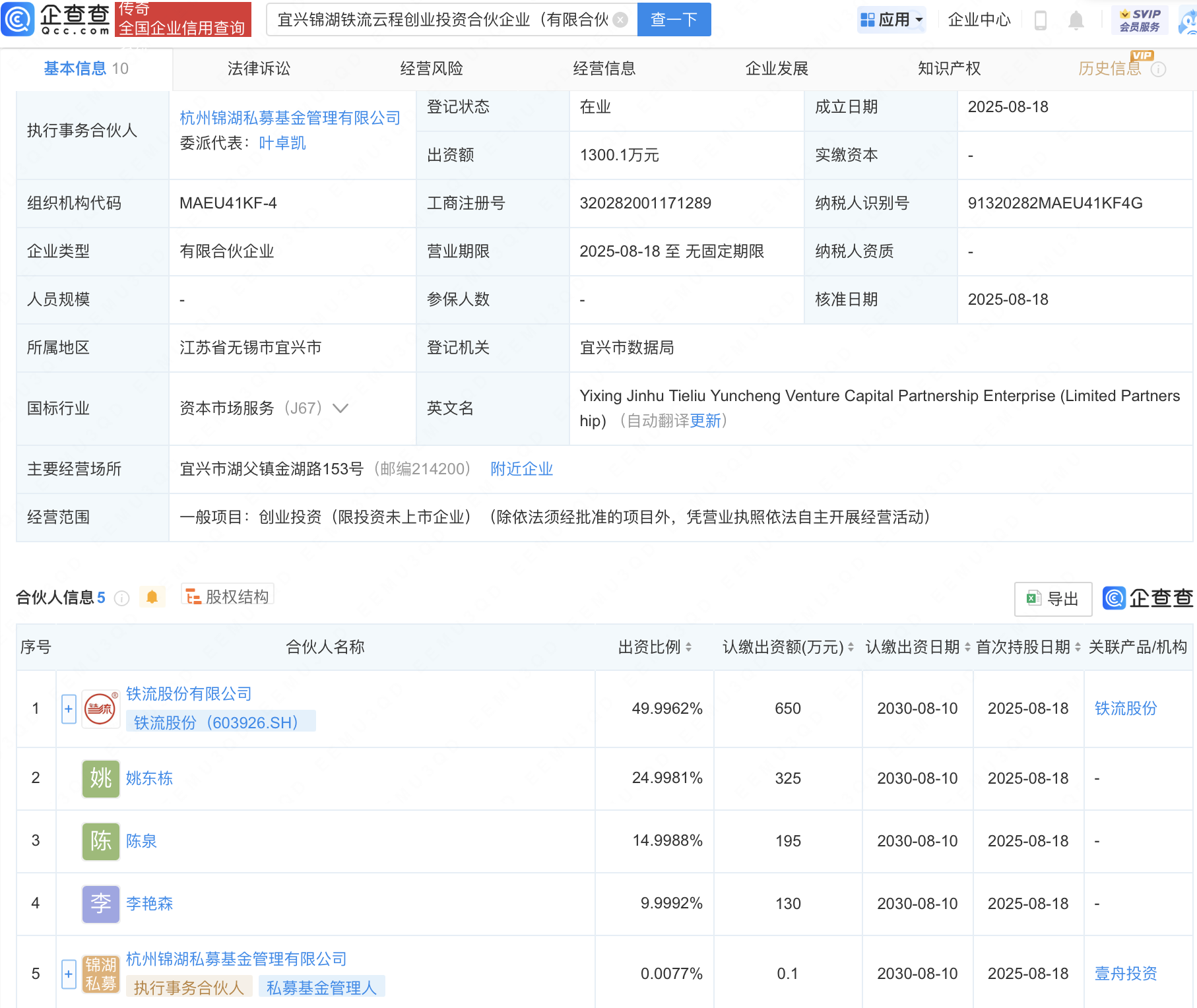
Task: Click 附近企业 link
Action: (521, 469)
